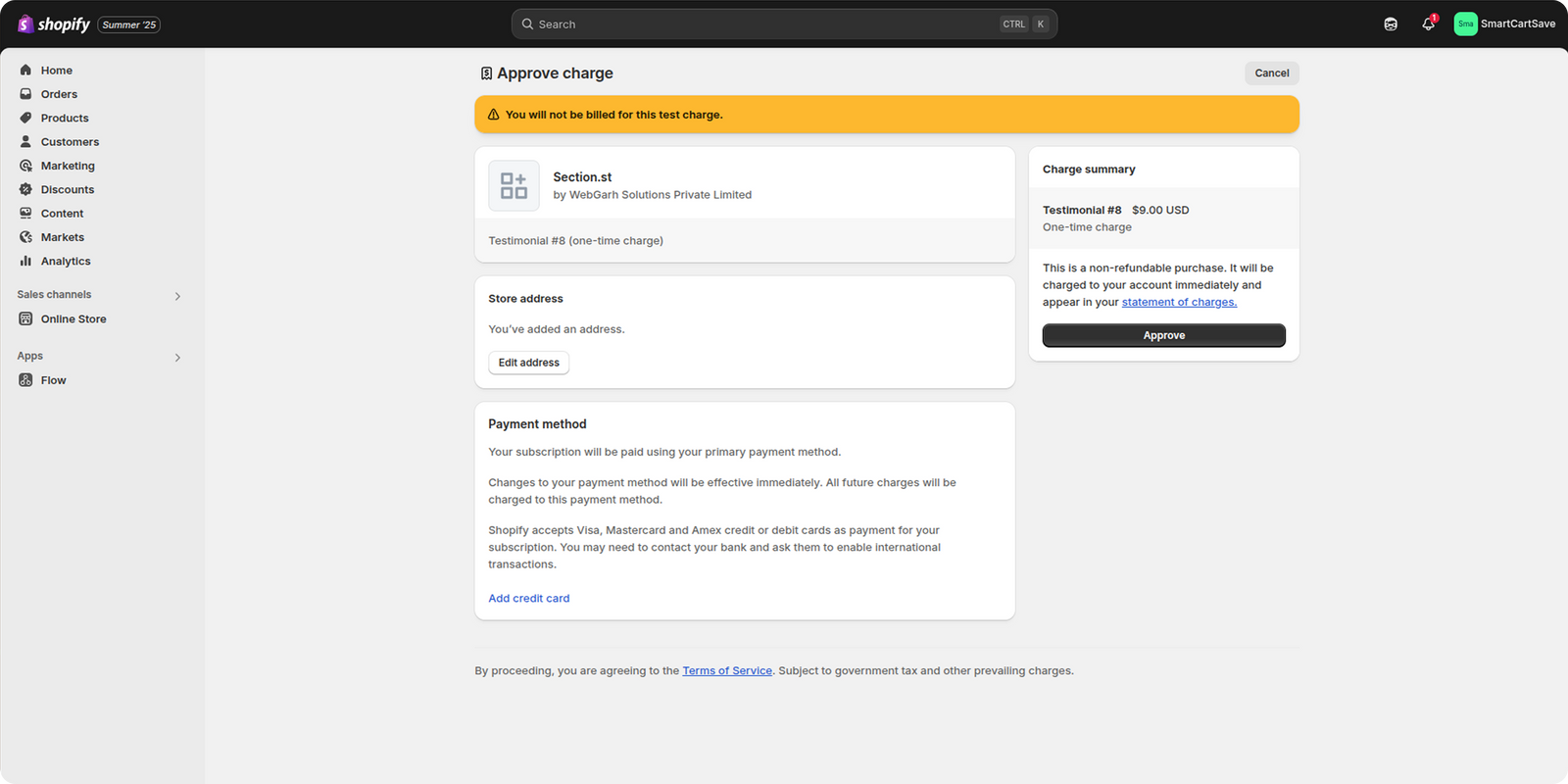The image size is (1568, 784).
Task: Open the Sidekick assistant icon in the top bar
Action: pyautogui.click(x=1391, y=24)
